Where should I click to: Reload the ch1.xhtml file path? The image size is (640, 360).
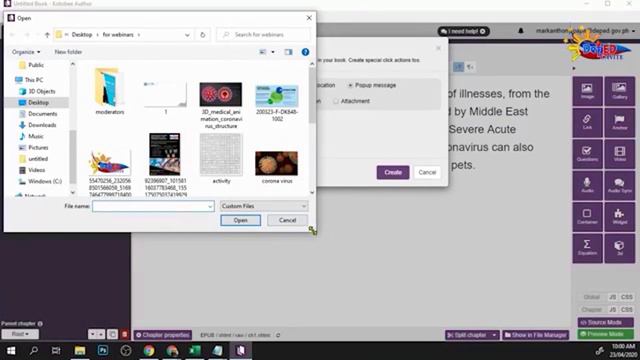point(278,335)
